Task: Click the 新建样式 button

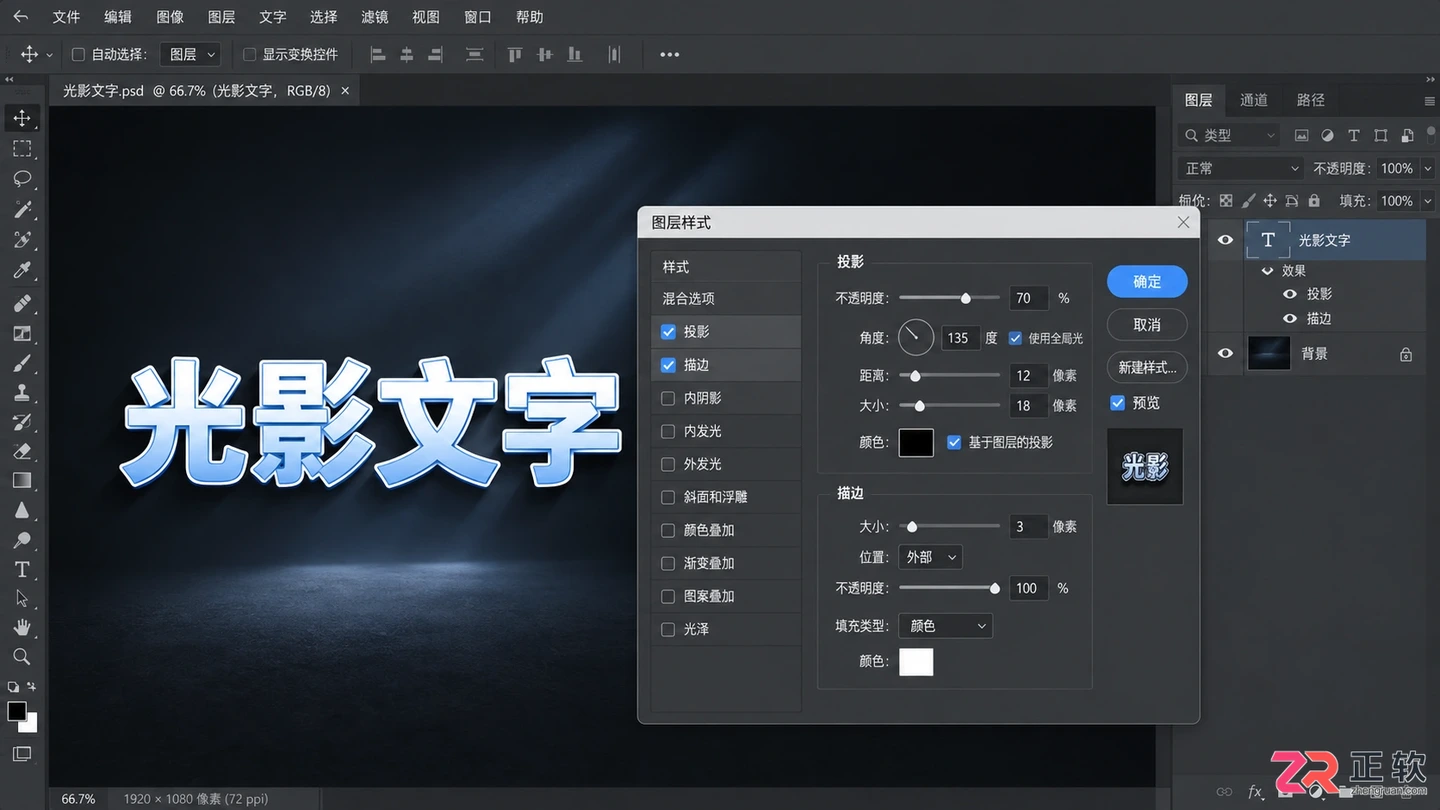Action: click(x=1147, y=368)
